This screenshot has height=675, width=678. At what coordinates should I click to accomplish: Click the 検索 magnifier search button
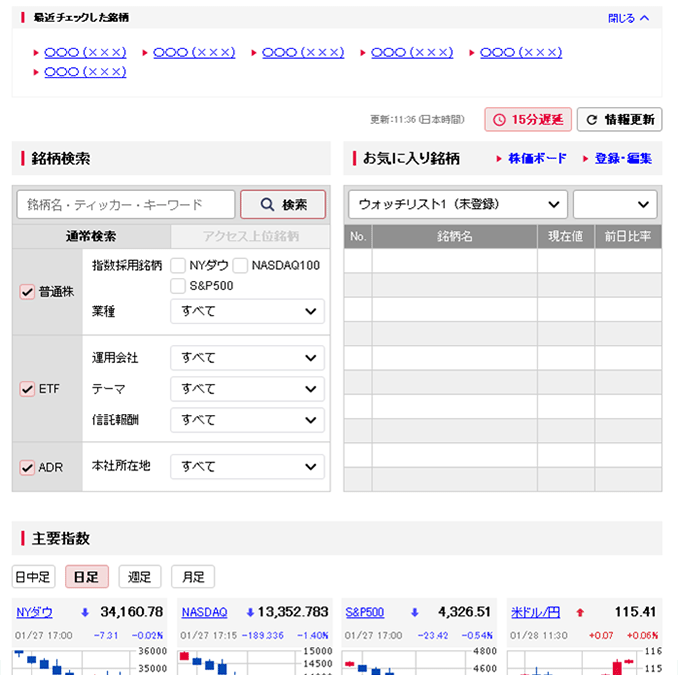pyautogui.click(x=283, y=205)
